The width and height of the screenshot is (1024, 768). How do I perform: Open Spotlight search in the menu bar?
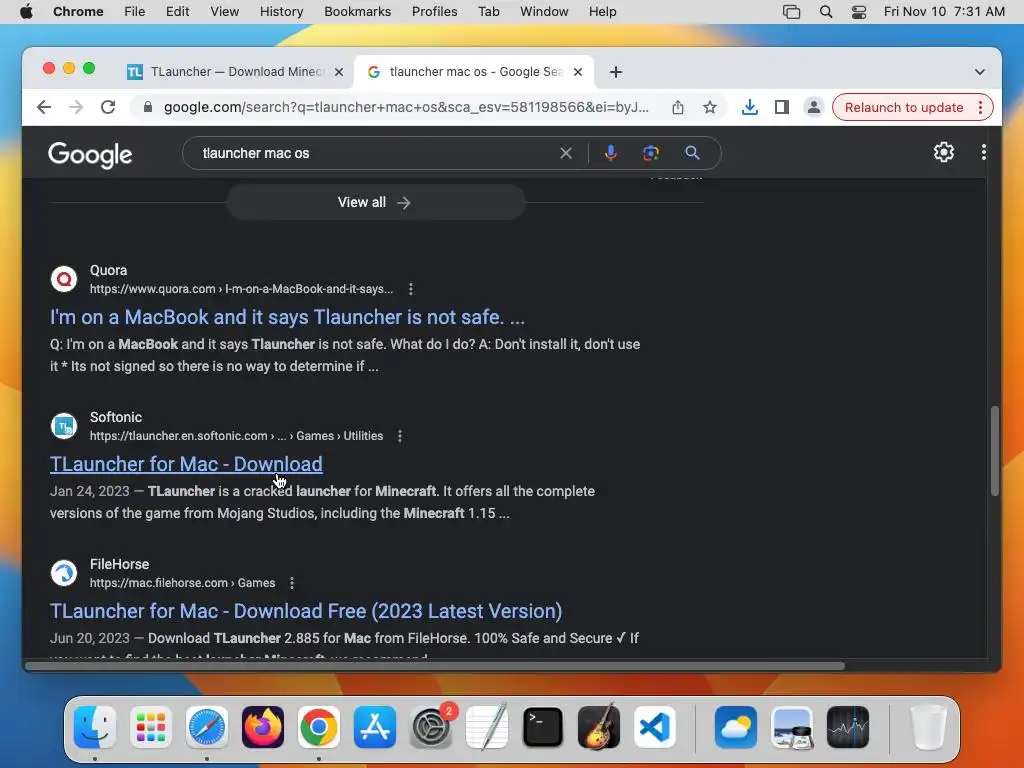click(x=826, y=12)
